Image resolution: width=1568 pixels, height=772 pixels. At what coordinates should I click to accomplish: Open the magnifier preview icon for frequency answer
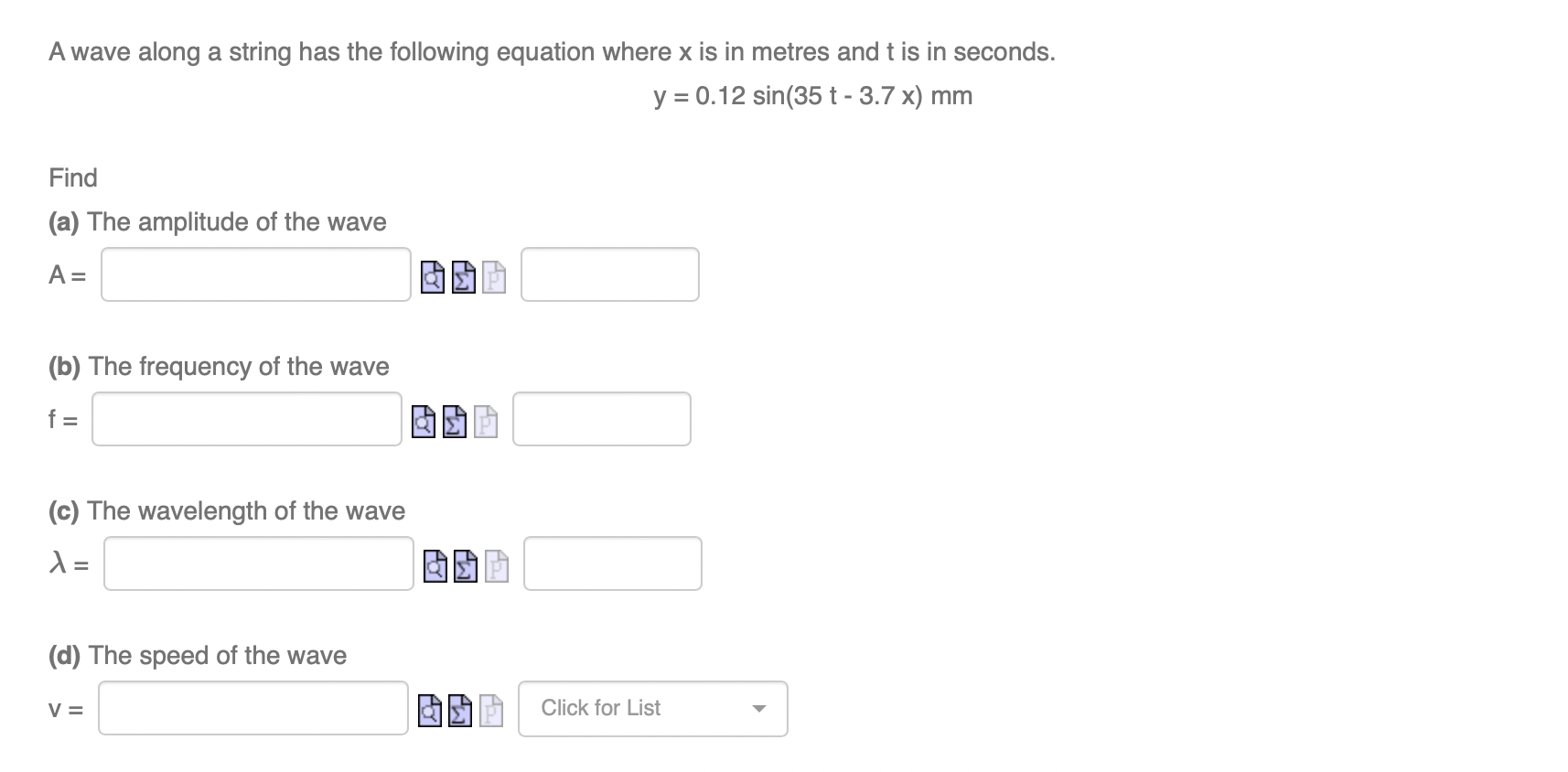click(422, 420)
